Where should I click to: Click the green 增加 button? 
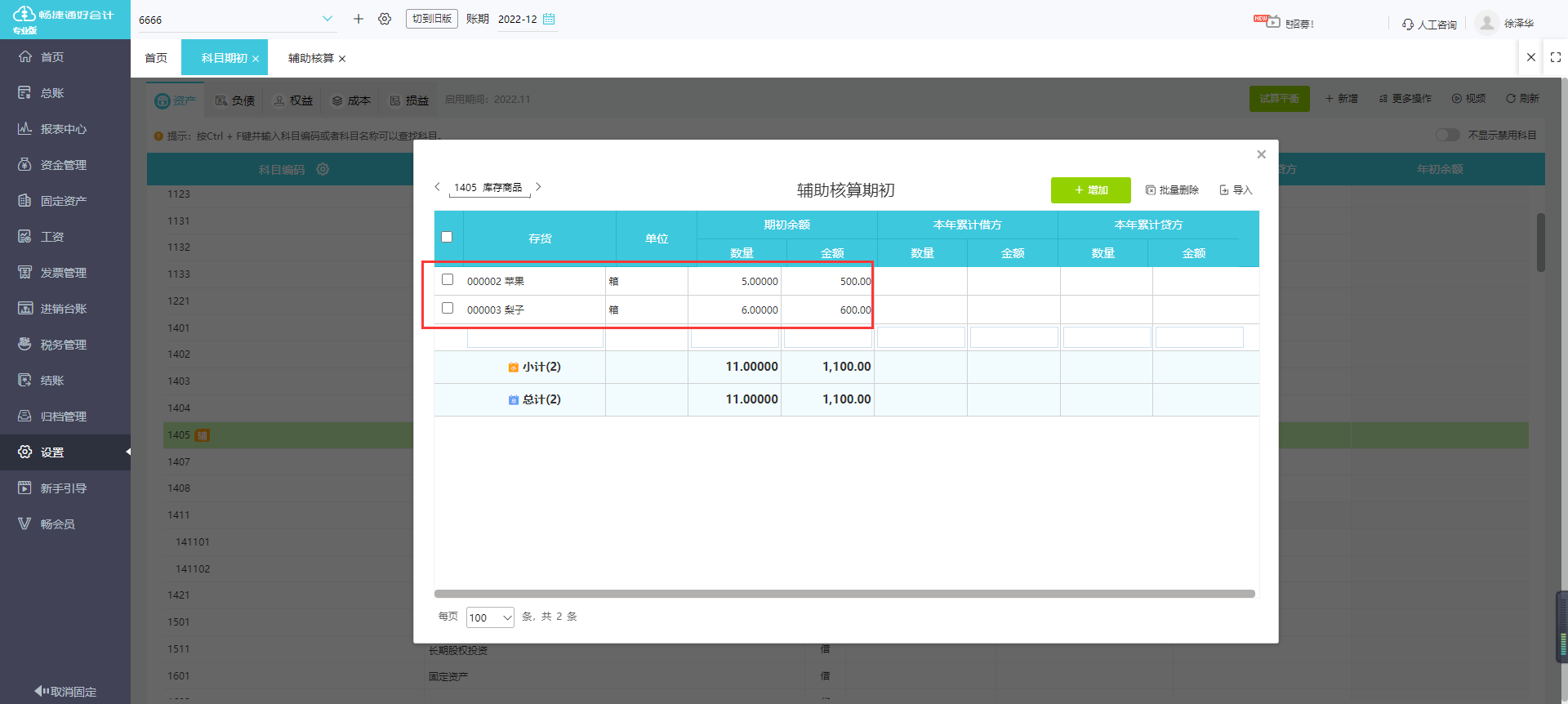coord(1090,190)
